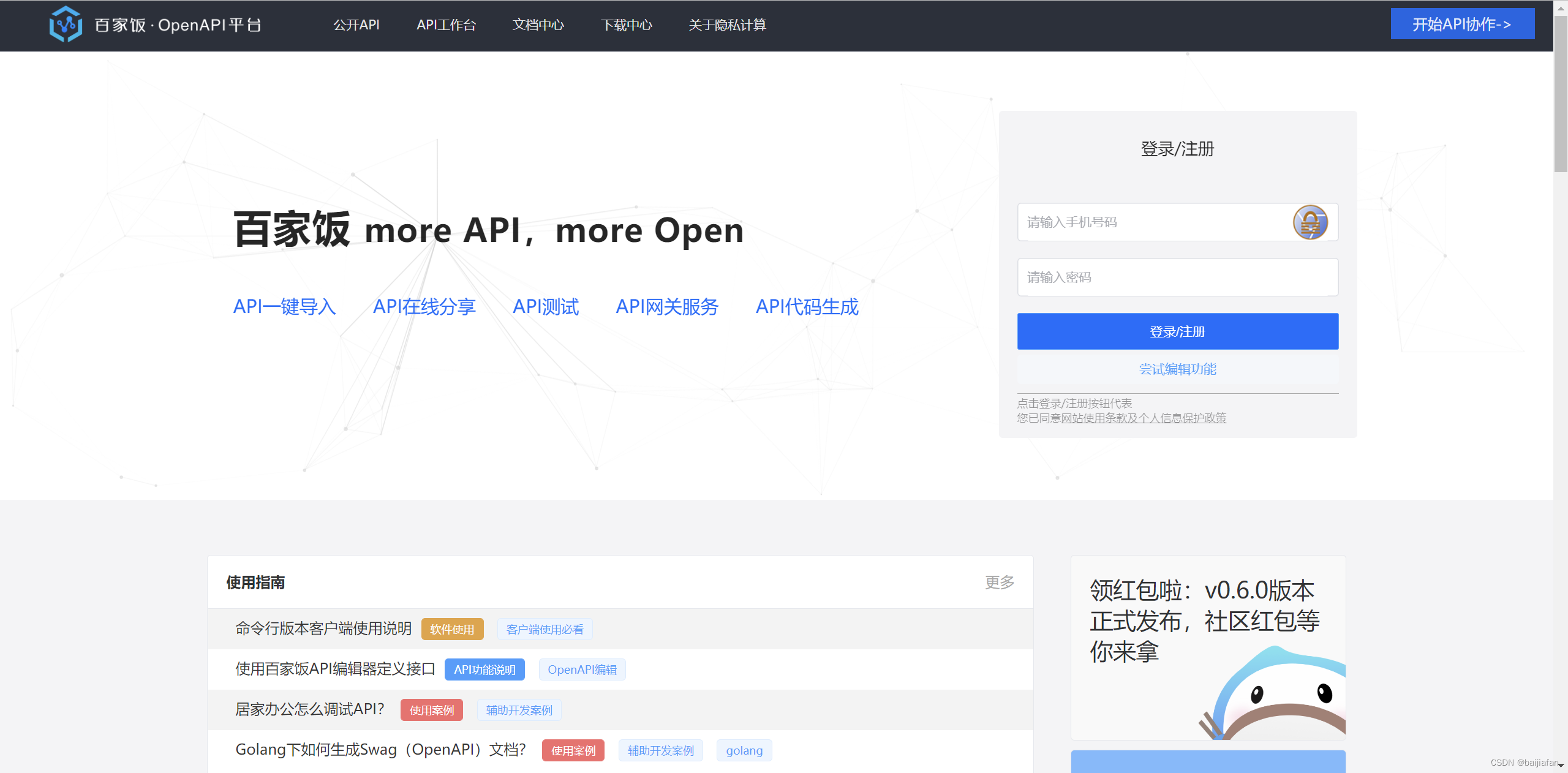Open the 公开API menu item
This screenshot has width=1568, height=773.
coord(356,25)
